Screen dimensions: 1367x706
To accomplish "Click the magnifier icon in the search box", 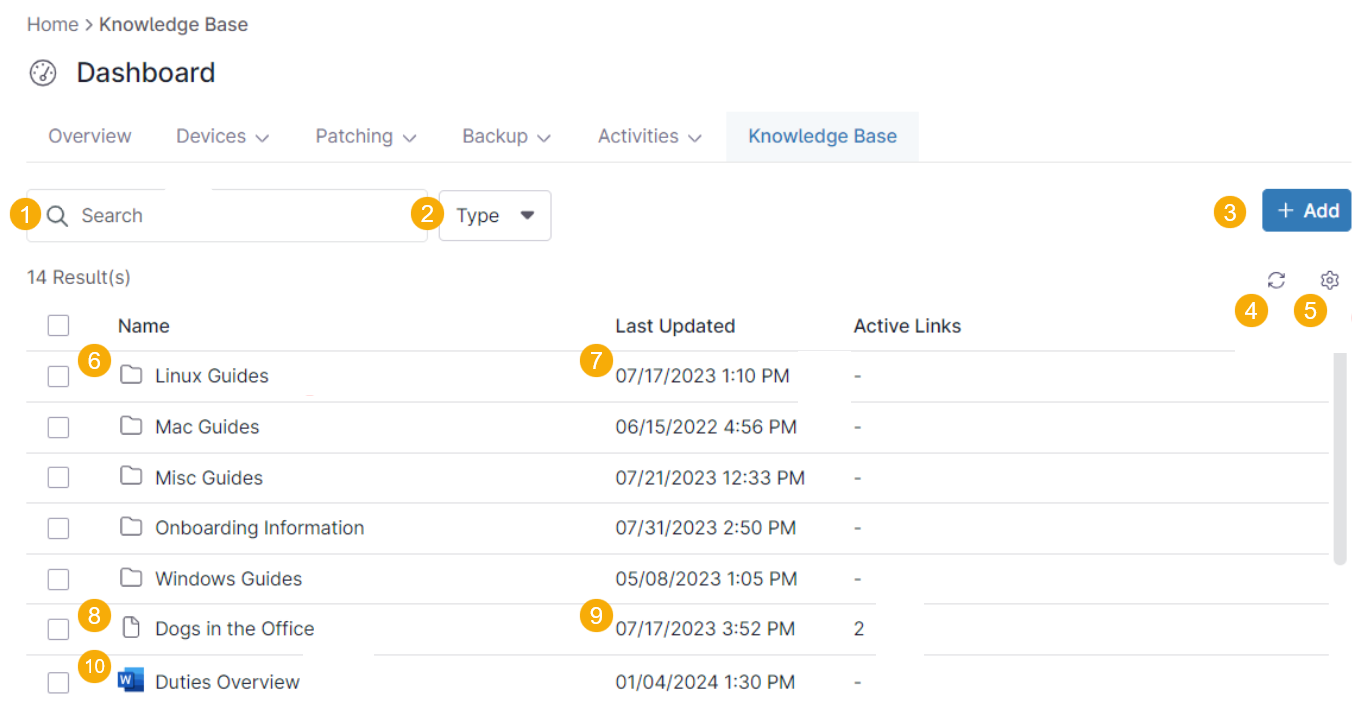I will pos(58,216).
